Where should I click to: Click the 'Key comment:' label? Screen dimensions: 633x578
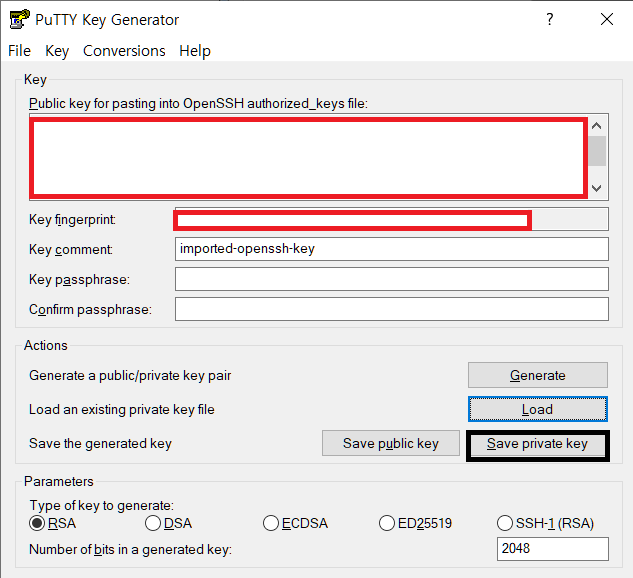pos(71,249)
